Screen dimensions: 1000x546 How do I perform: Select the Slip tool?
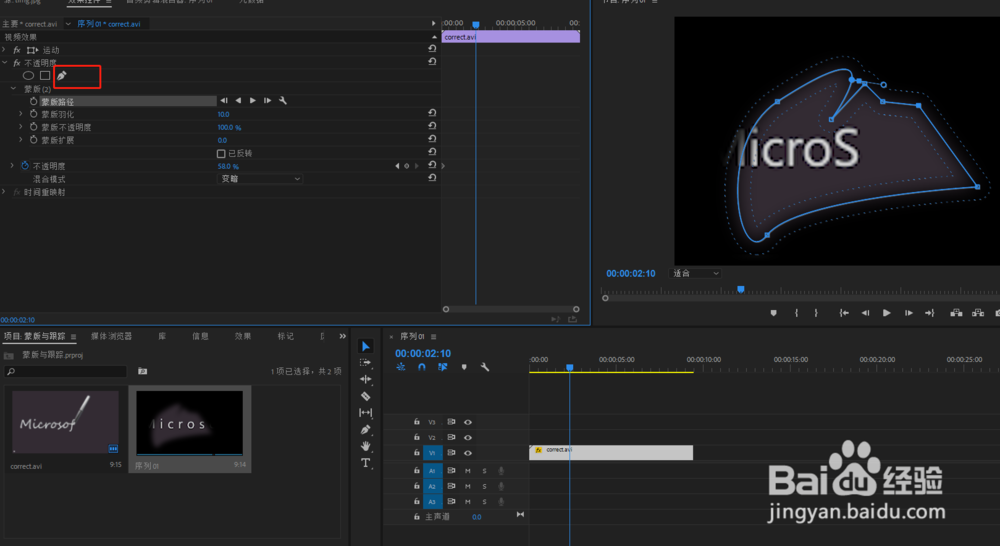coord(365,413)
